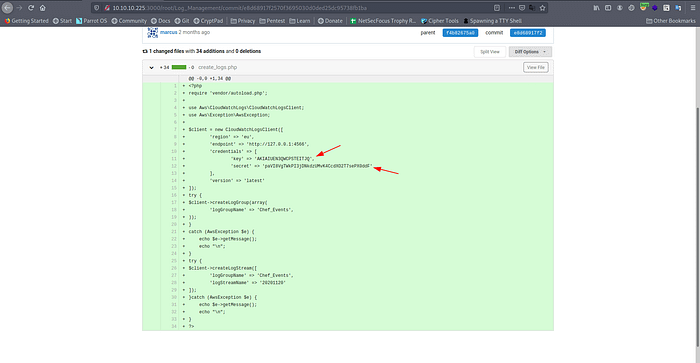This screenshot has width=700, height=363.
Task: Open the NetSecFocus Trophy Room bookmark
Action: click(x=383, y=21)
